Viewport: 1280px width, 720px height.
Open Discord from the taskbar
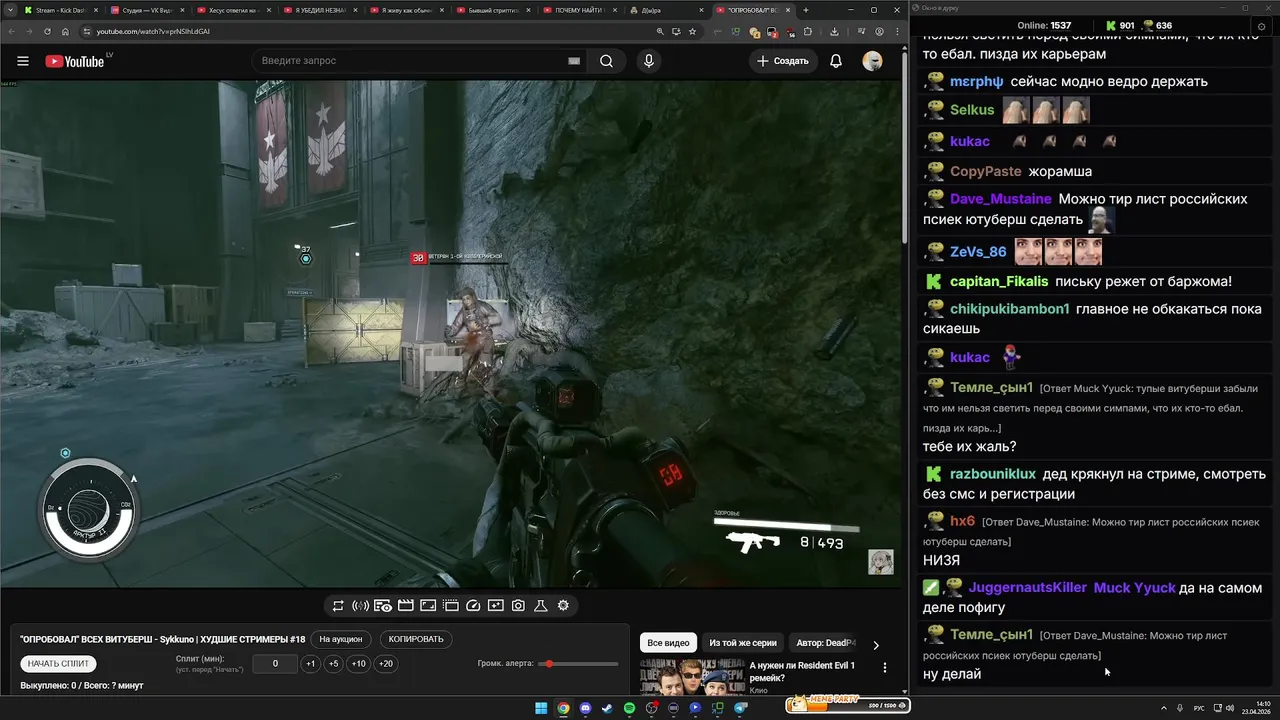pyautogui.click(x=585, y=708)
